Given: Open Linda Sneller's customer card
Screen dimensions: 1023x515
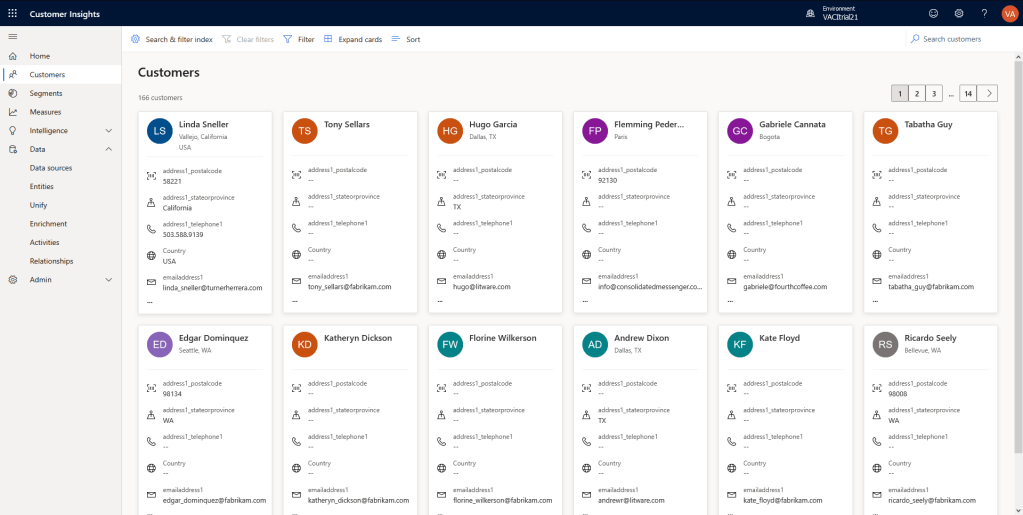Looking at the screenshot, I should 202,125.
